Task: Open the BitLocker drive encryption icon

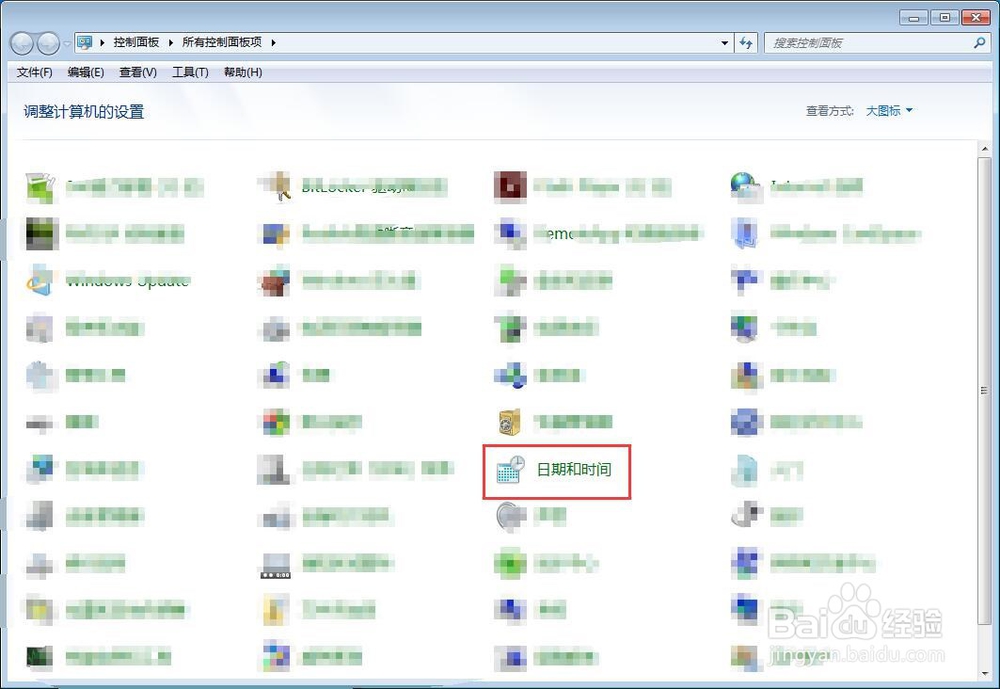Action: [277, 186]
